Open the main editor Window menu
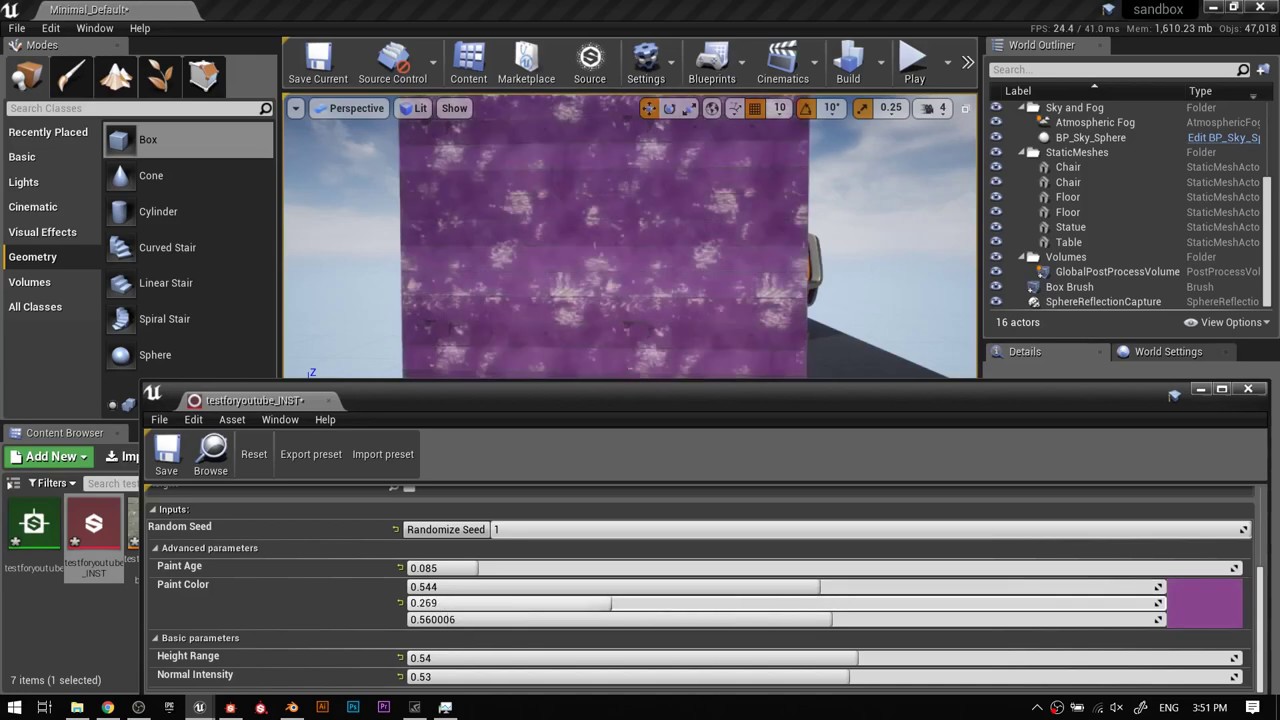 point(95,28)
